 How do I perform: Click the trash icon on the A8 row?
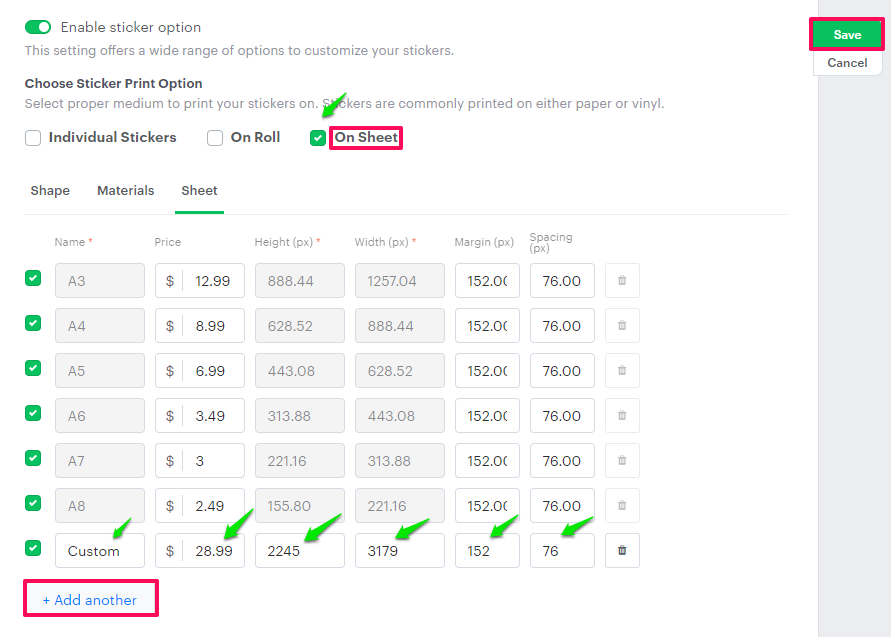[622, 506]
